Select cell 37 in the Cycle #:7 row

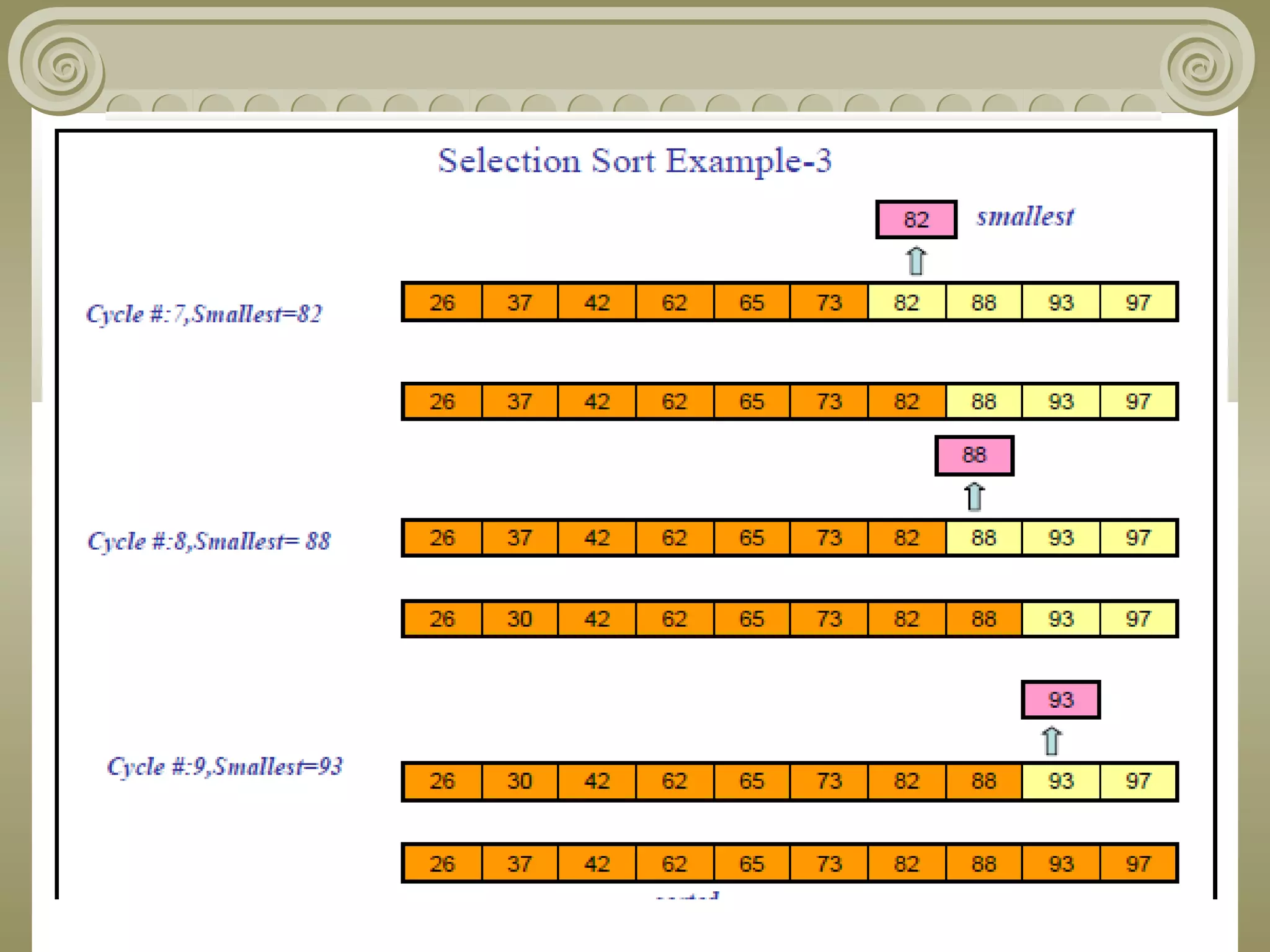point(520,302)
